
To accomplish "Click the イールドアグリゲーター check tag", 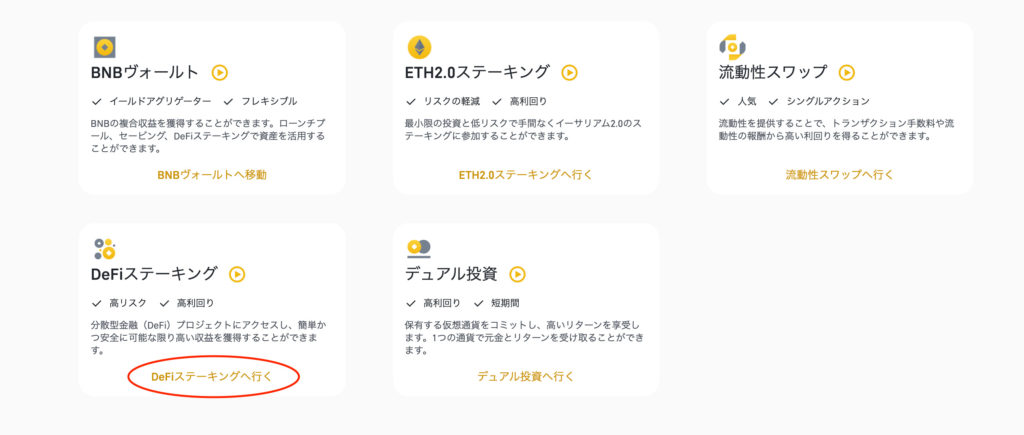I will pos(152,101).
